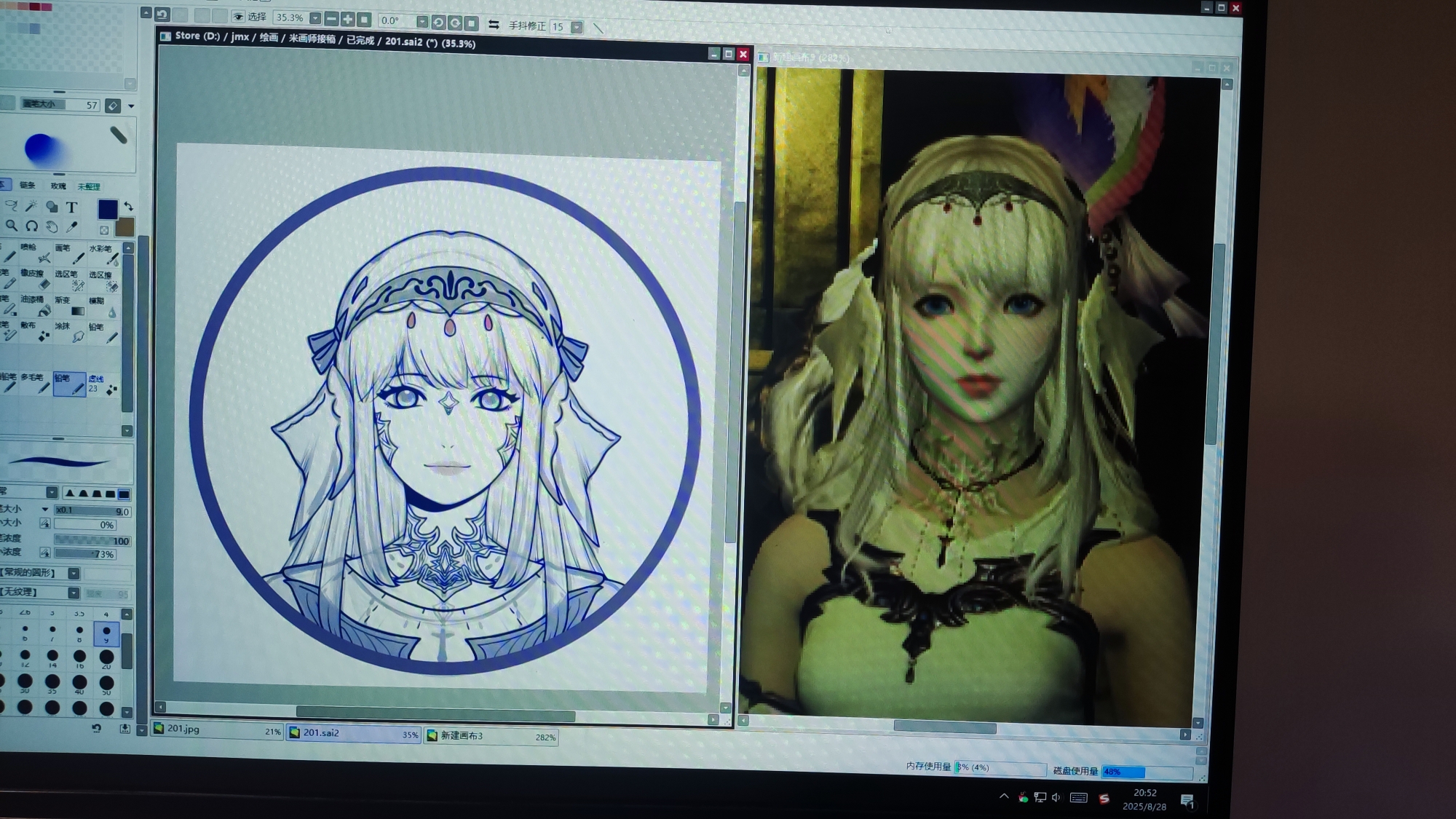Click the x0.1 brush size 9.0 slider
Viewport: 1456px width, 819px height.
(92, 511)
